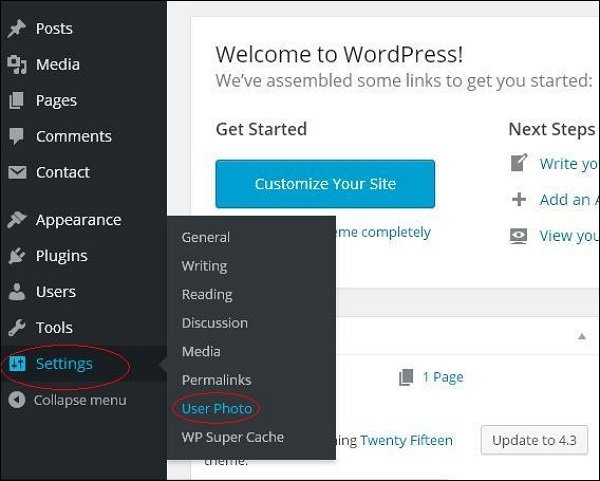Click the Media icon in sidebar

[16, 65]
